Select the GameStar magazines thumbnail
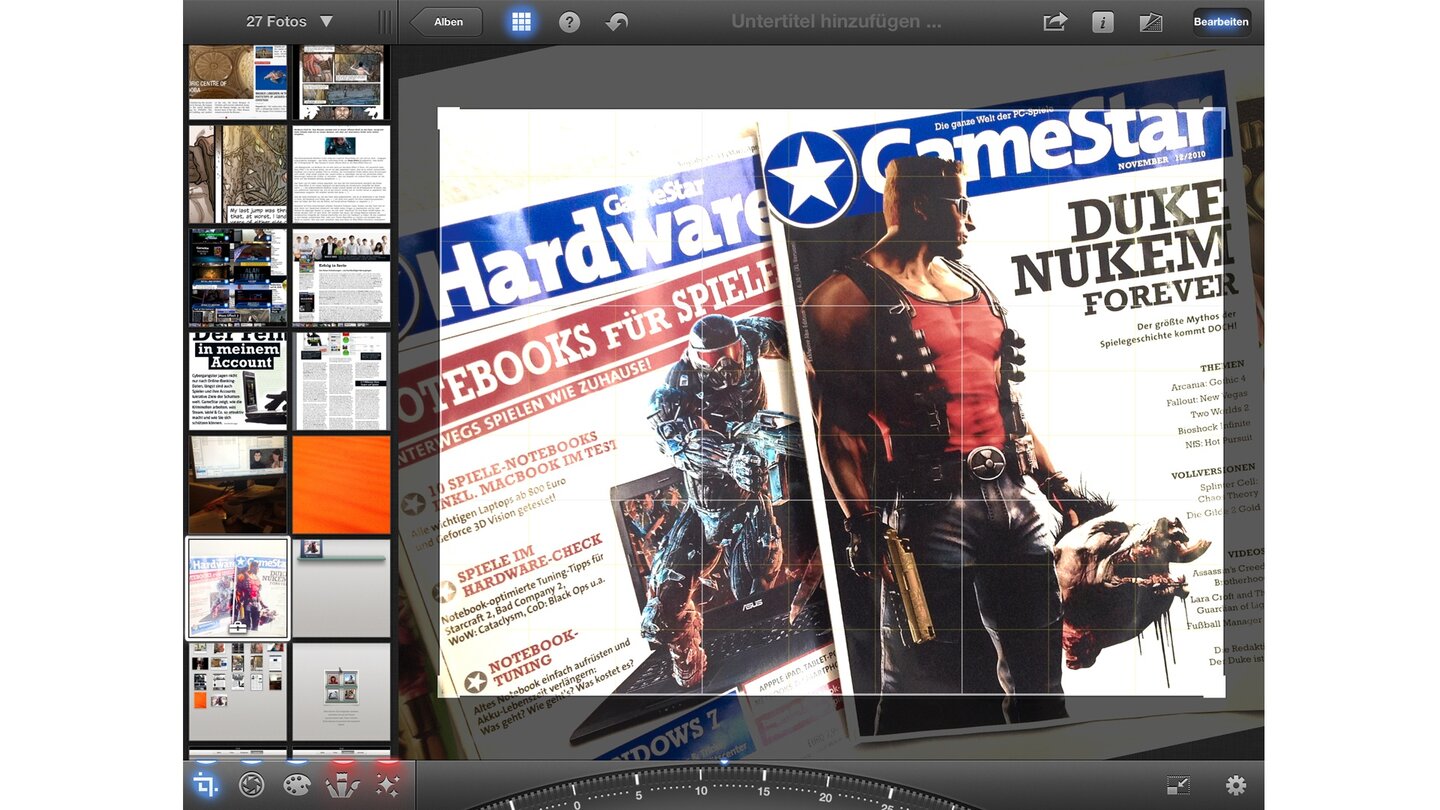This screenshot has height=810, width=1440. click(238, 588)
